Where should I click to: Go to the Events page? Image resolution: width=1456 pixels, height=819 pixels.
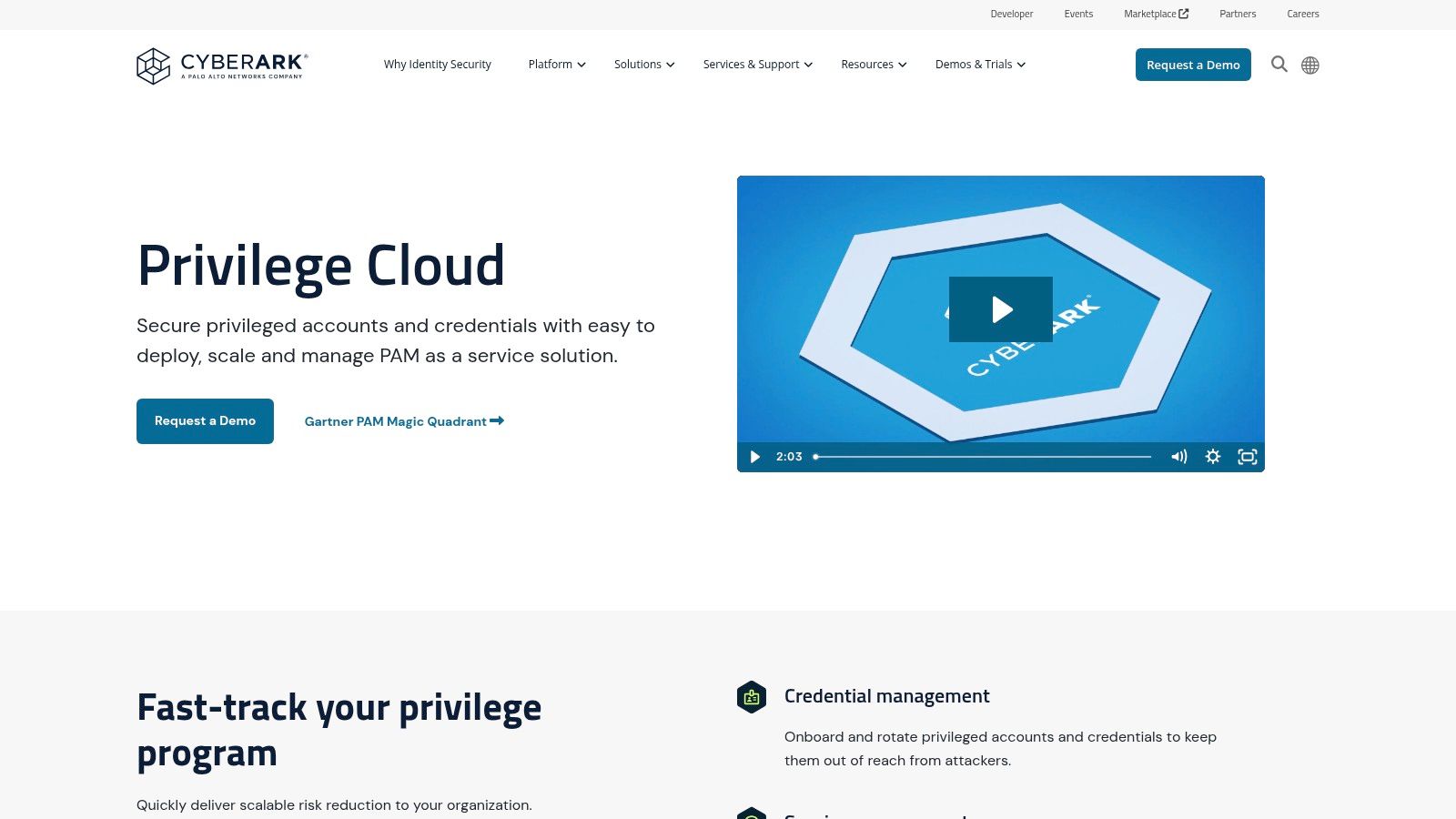(1078, 14)
